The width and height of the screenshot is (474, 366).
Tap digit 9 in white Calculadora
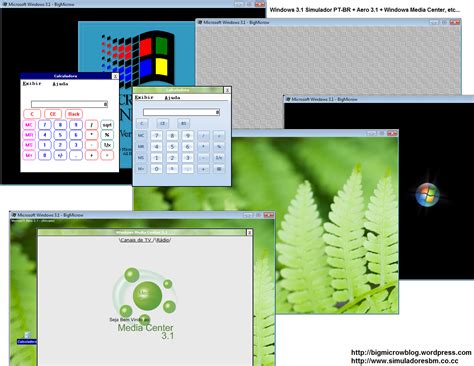tap(76, 125)
